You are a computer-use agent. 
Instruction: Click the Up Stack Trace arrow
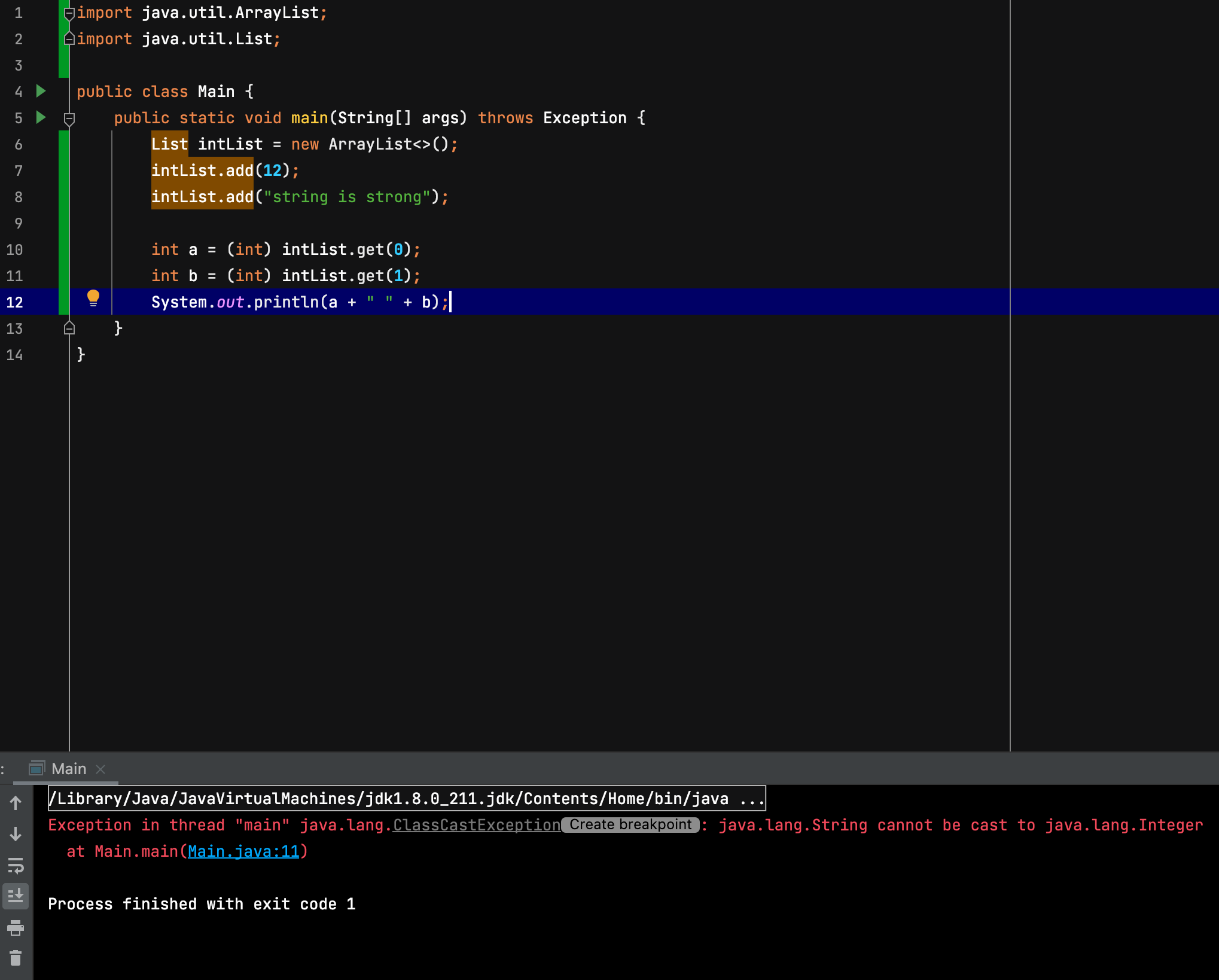pyautogui.click(x=16, y=803)
